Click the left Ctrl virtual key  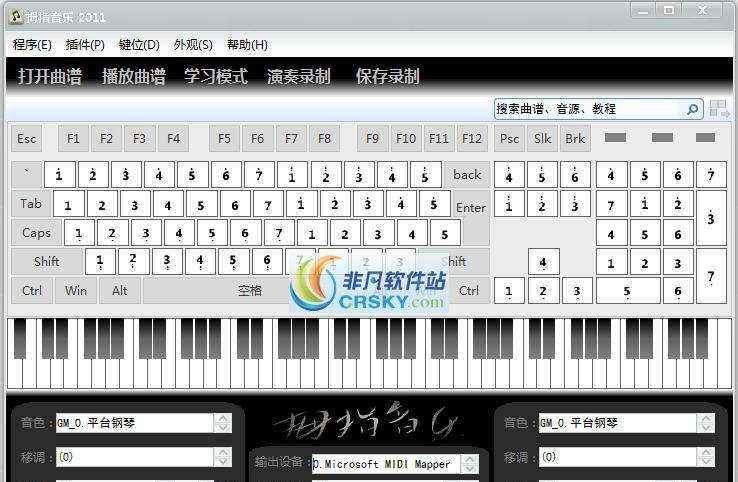(x=32, y=290)
